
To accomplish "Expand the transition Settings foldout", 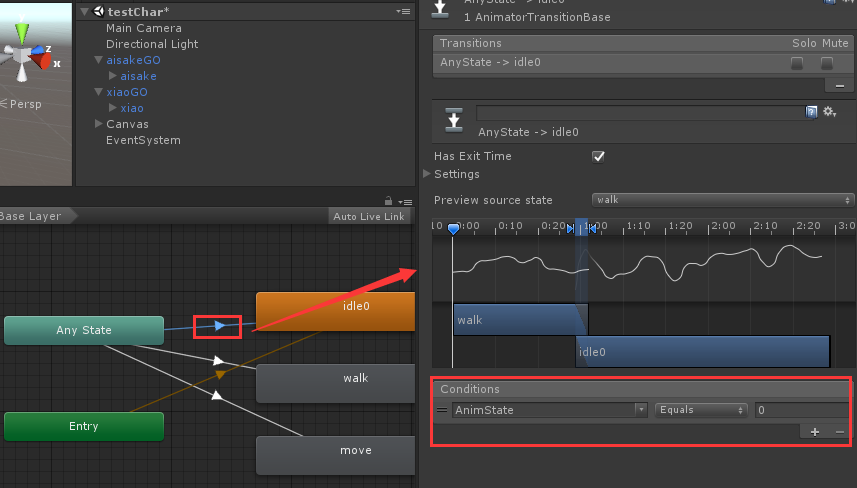I will click(427, 174).
